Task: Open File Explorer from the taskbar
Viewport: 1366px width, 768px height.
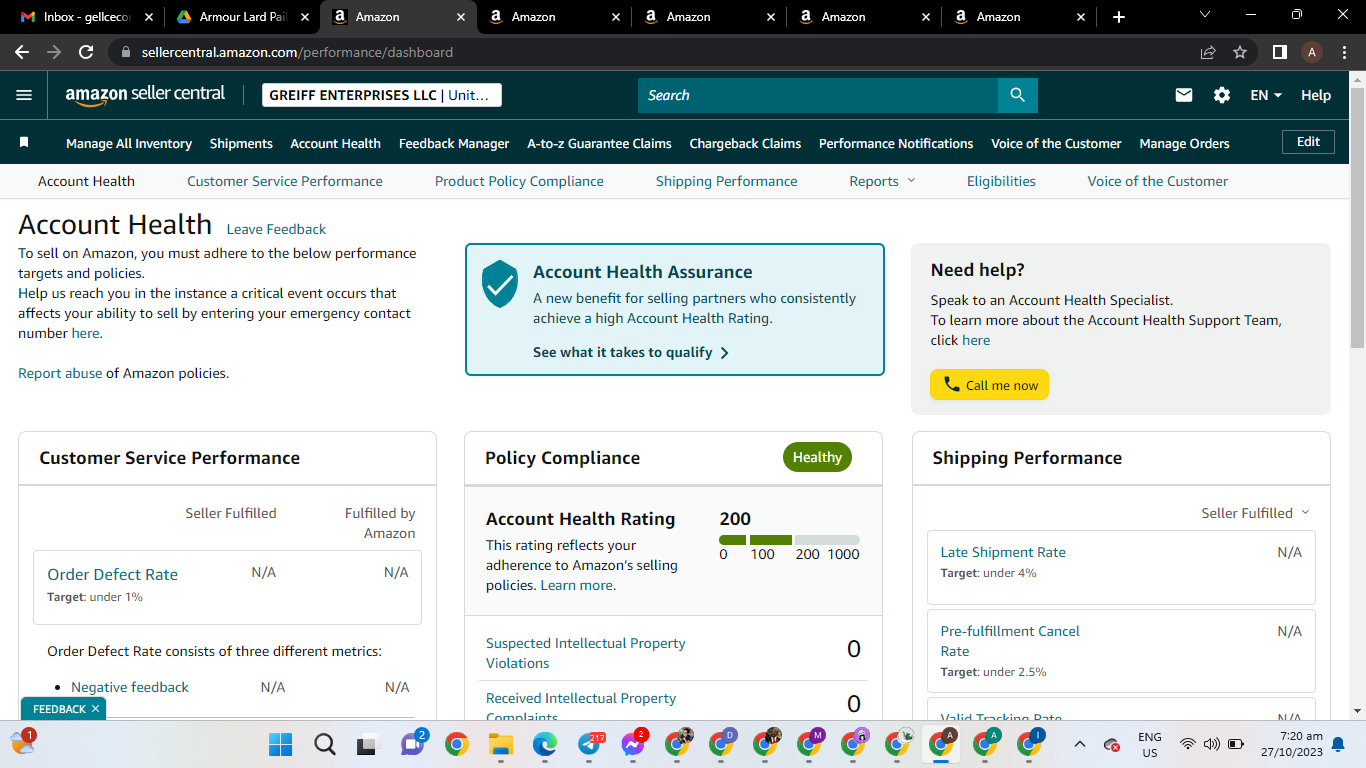Action: (500, 744)
